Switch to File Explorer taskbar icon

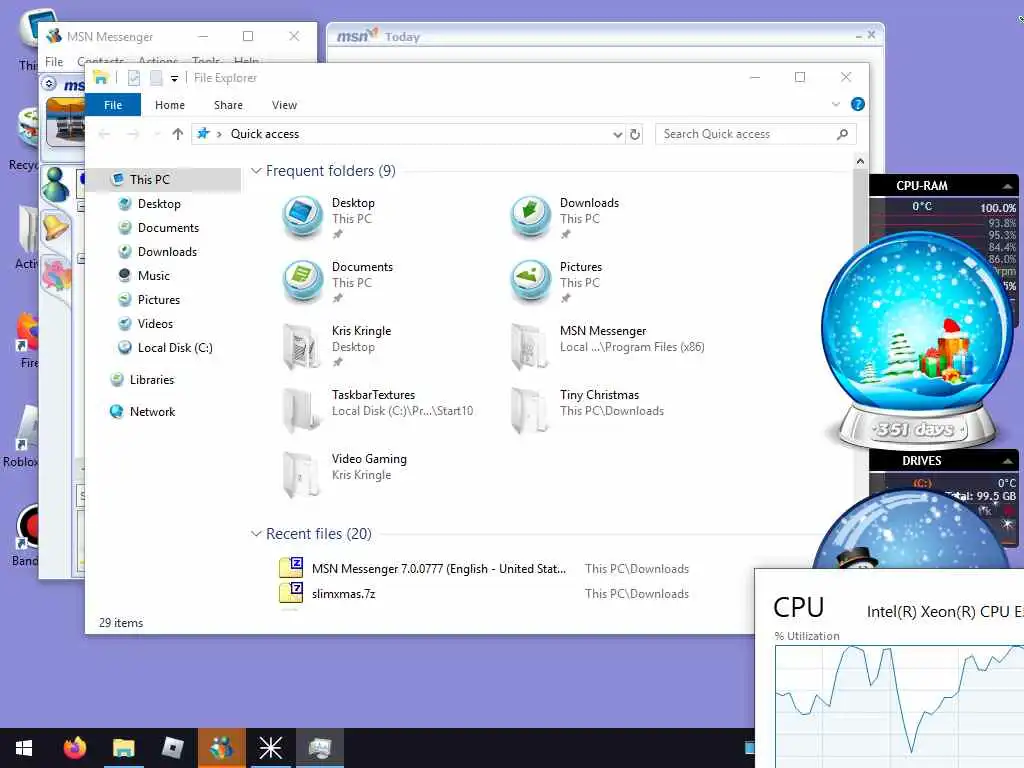click(123, 748)
